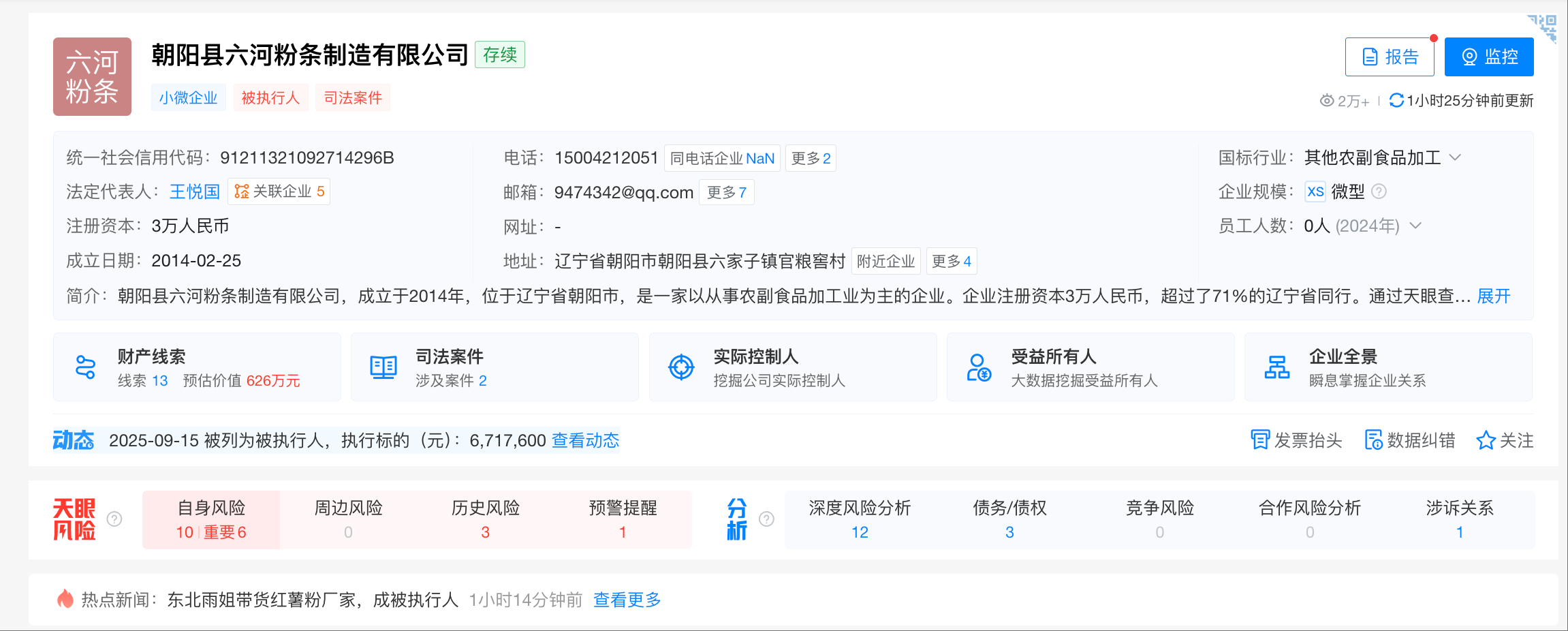The height and width of the screenshot is (631, 1568).
Task: Click the 监控 monitor button
Action: [1489, 57]
